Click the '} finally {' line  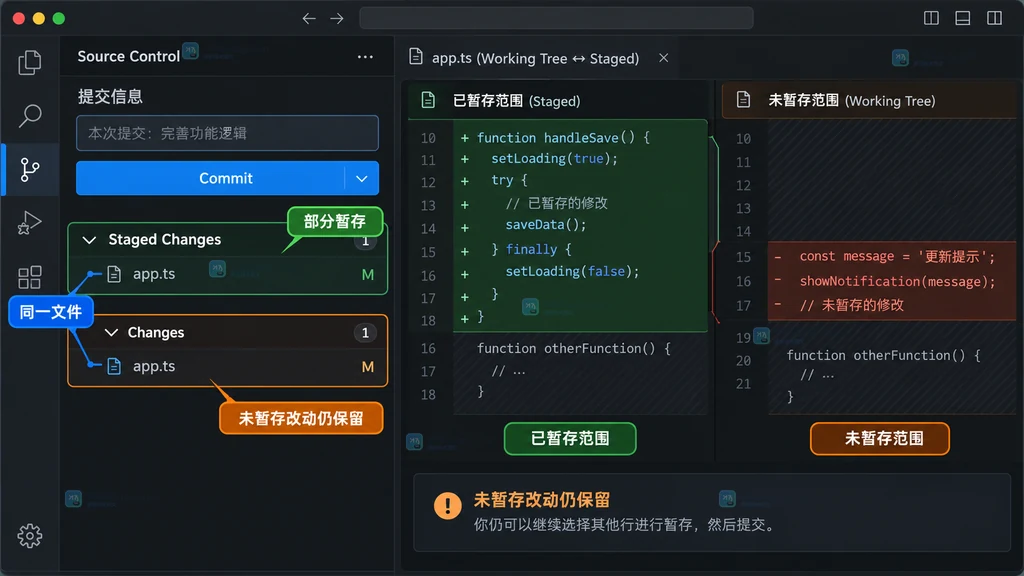click(x=532, y=249)
